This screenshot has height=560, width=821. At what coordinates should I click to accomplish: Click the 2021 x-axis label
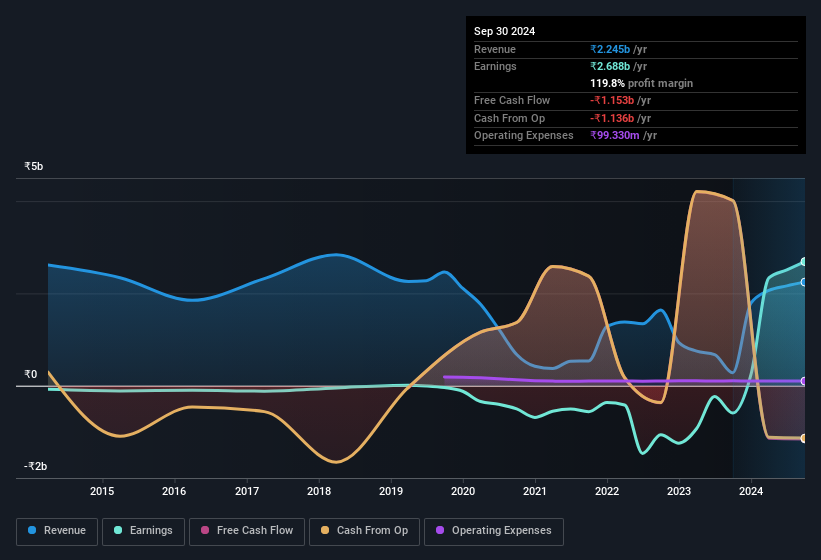535,491
